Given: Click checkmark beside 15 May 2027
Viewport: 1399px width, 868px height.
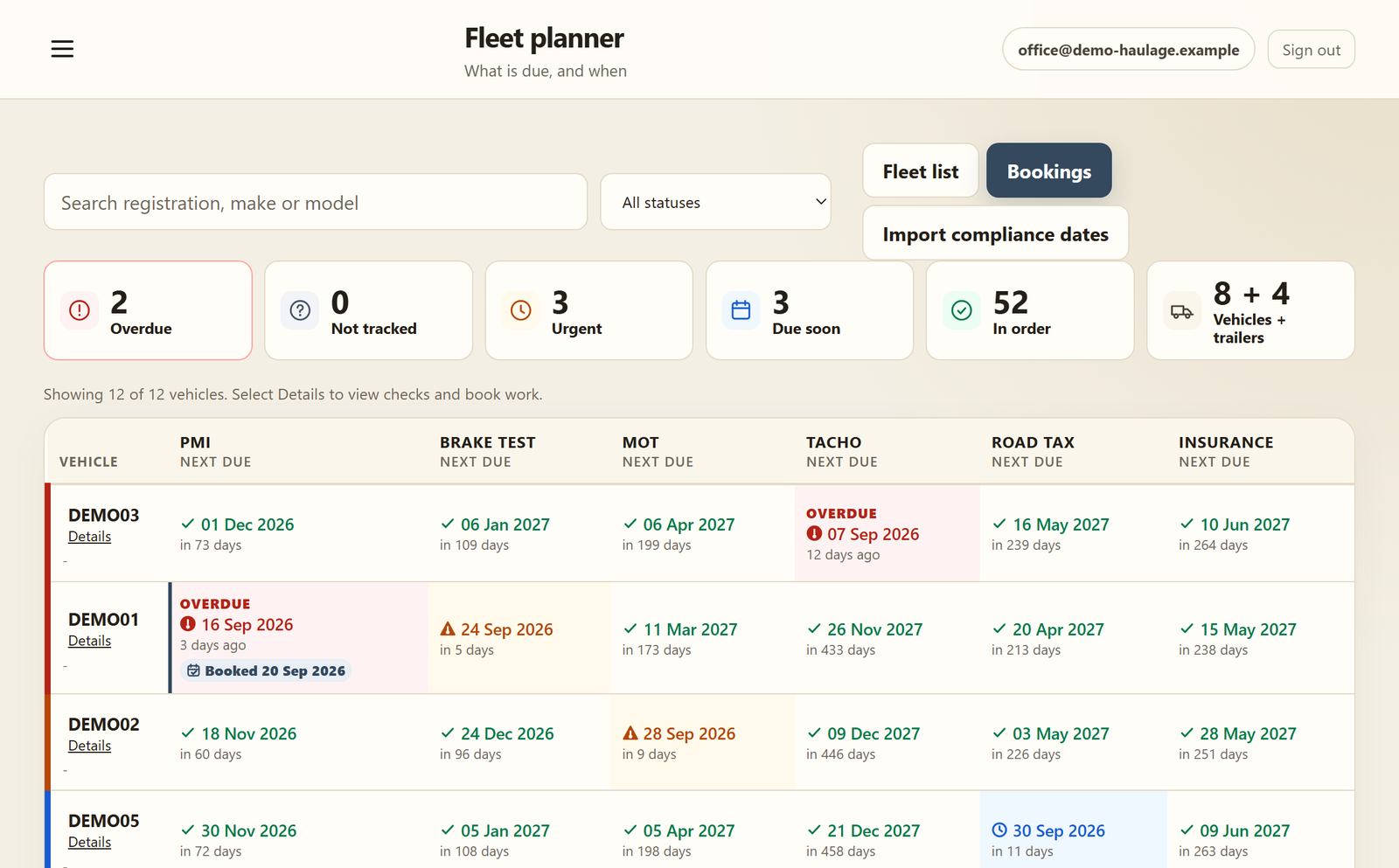Looking at the screenshot, I should pyautogui.click(x=1187, y=628).
